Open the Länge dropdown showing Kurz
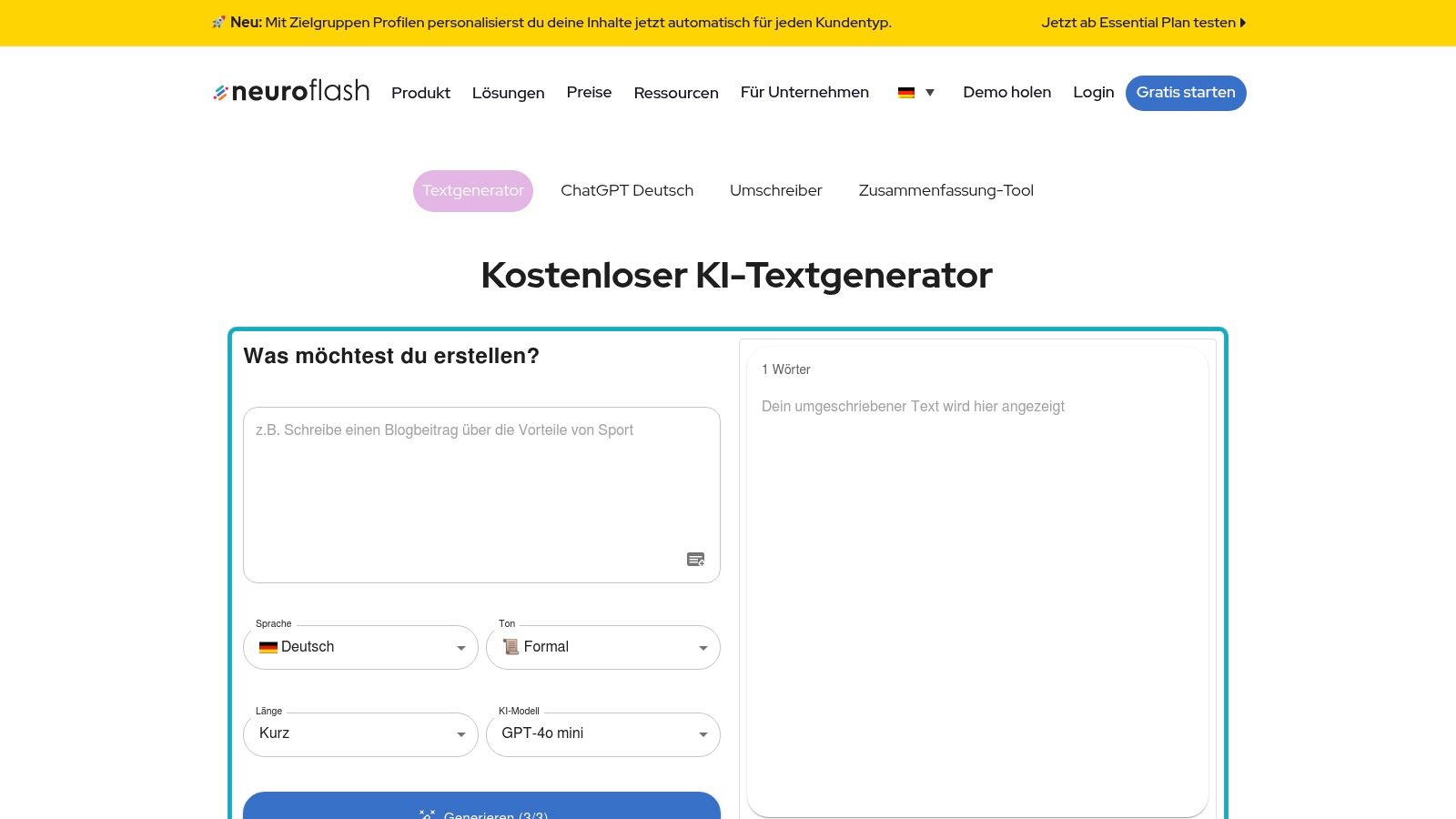This screenshot has width=1456, height=819. coord(360,734)
